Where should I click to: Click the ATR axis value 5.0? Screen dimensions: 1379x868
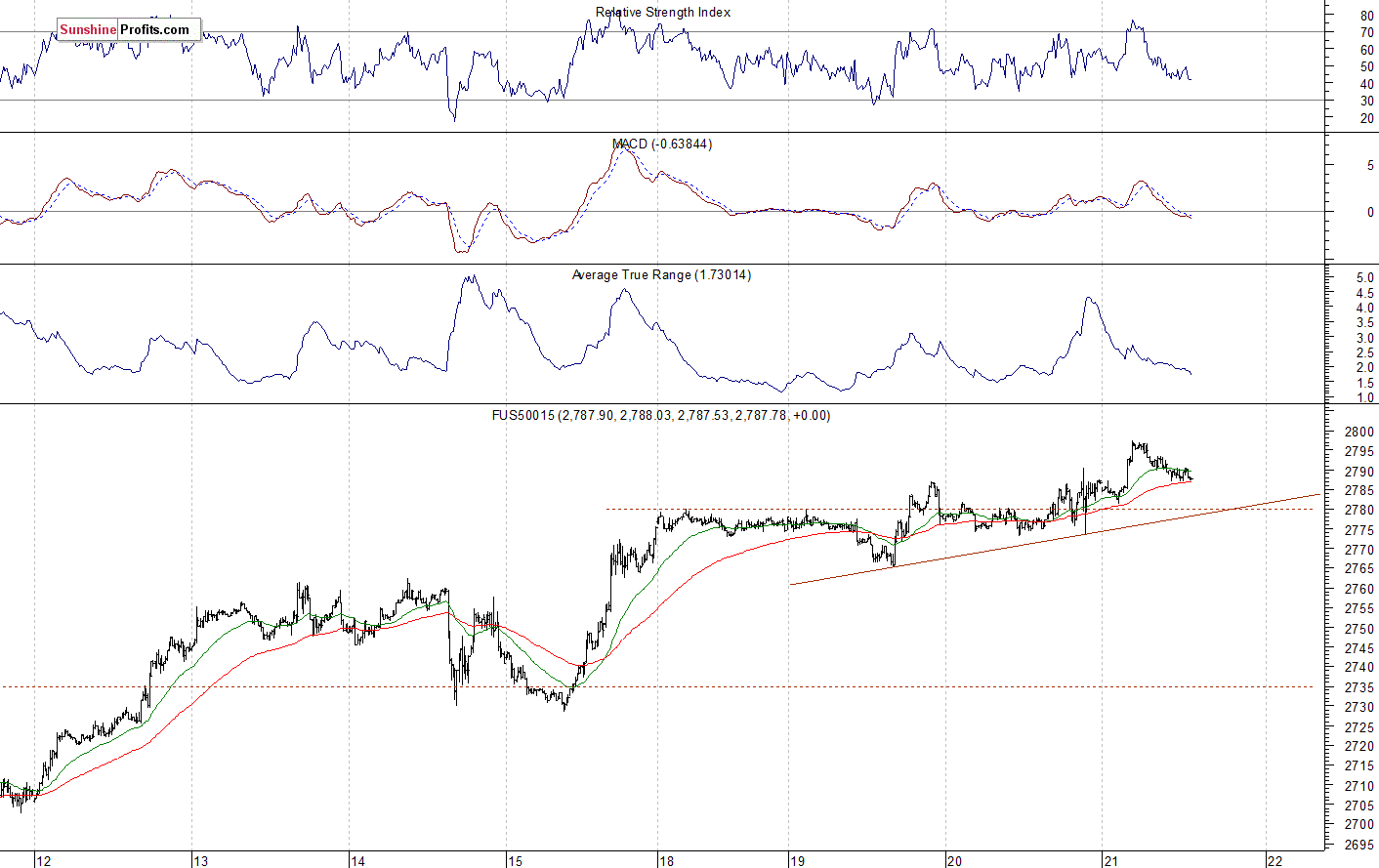tap(1364, 278)
